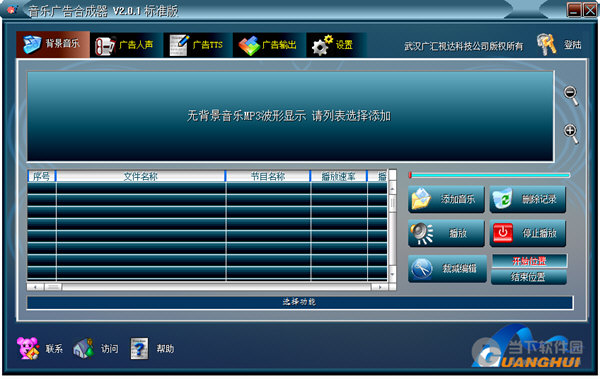Click the 武汉广汇视达科技公司版权所有 copyright text
The height and width of the screenshot is (379, 600).
[464, 46]
